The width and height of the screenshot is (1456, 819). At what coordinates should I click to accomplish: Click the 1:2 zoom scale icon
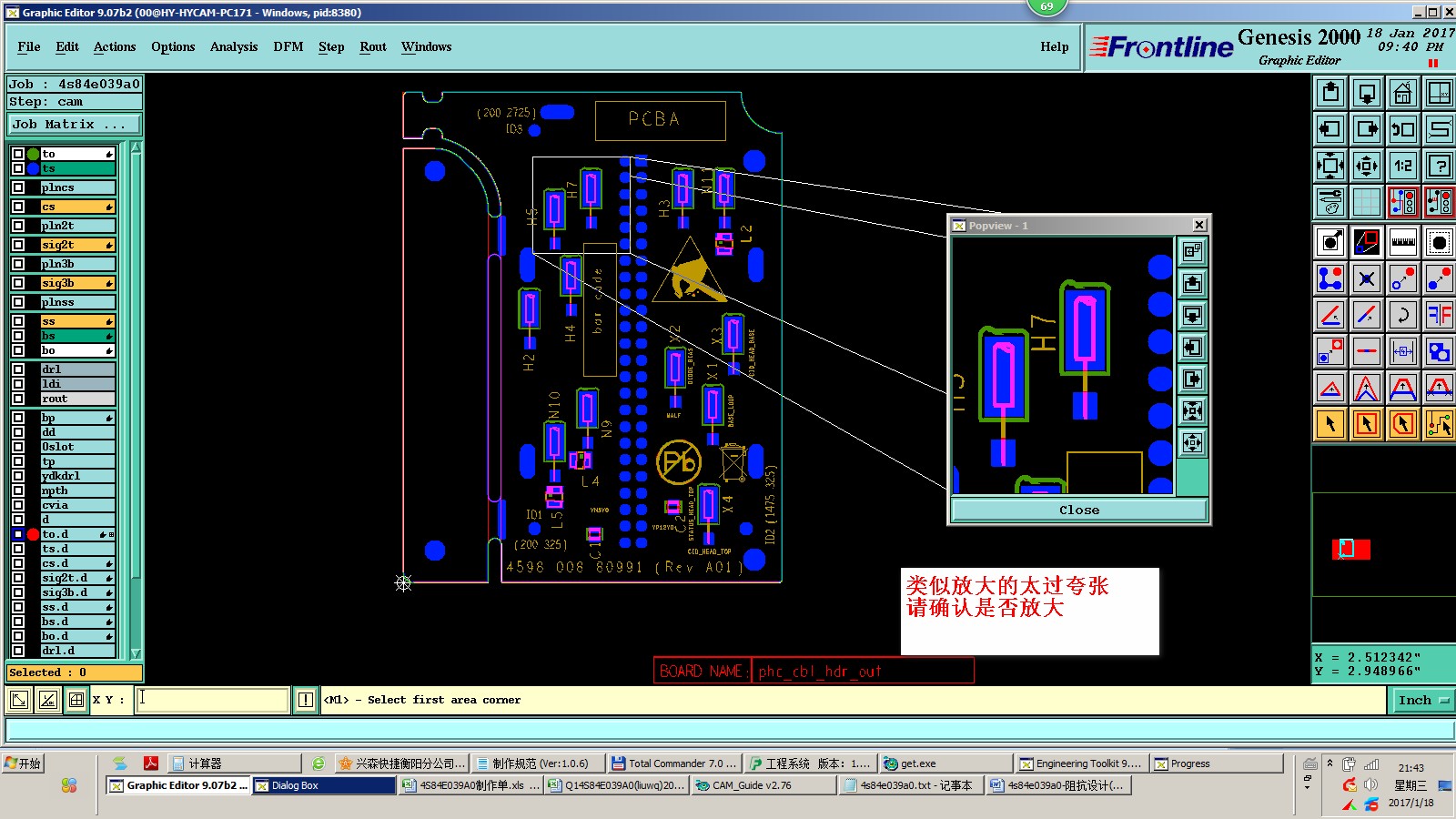pyautogui.click(x=1403, y=166)
